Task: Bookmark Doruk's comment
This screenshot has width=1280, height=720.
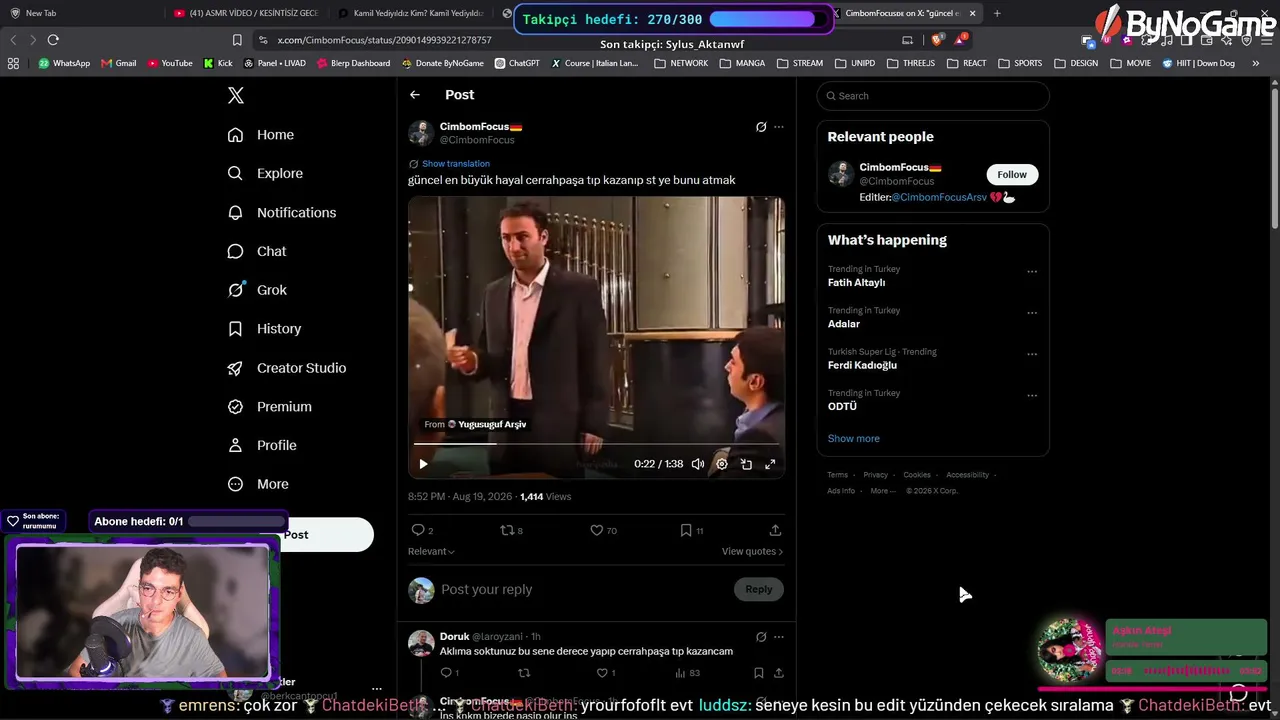Action: coord(759,673)
